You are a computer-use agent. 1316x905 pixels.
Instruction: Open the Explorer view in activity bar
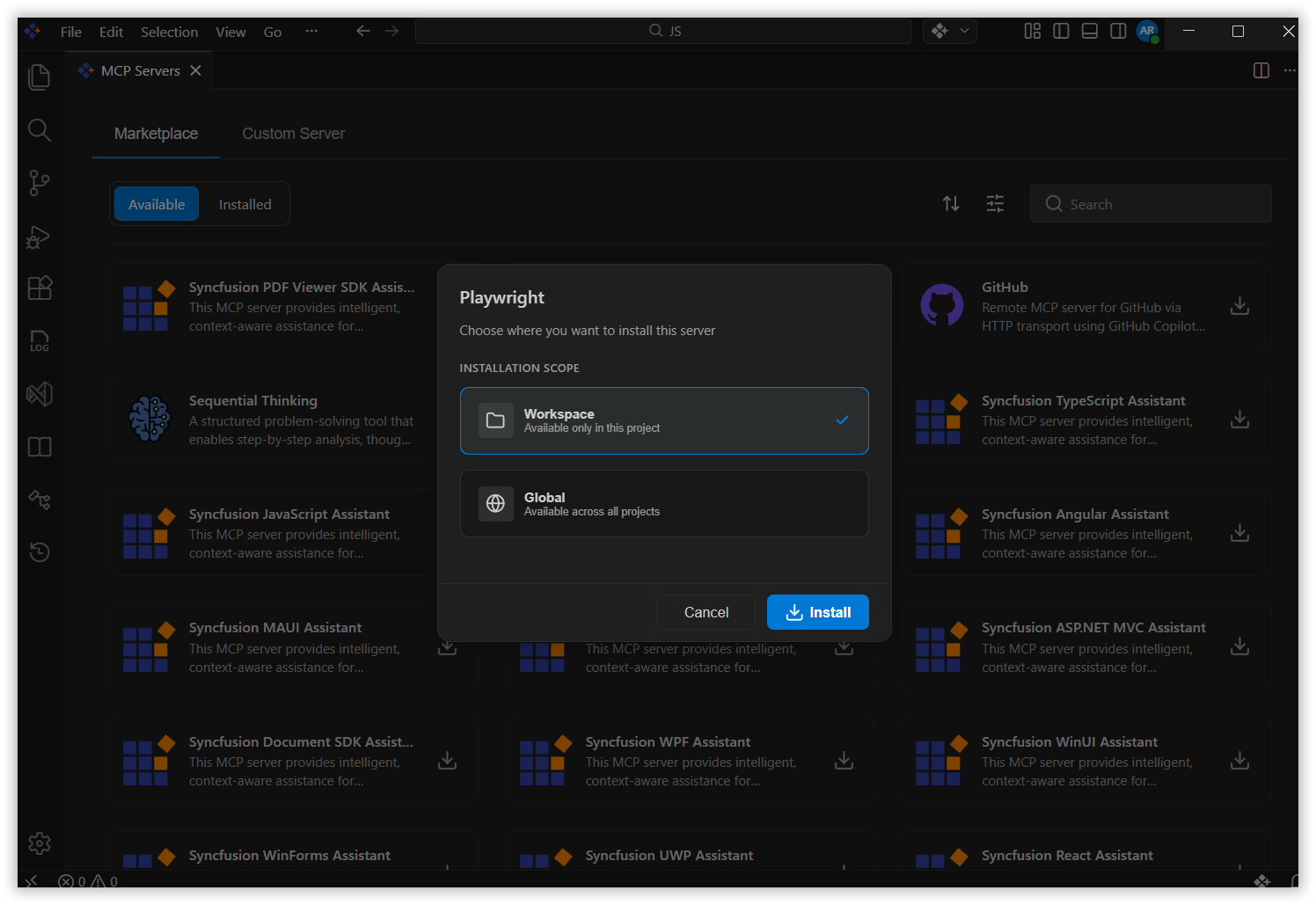pyautogui.click(x=40, y=77)
